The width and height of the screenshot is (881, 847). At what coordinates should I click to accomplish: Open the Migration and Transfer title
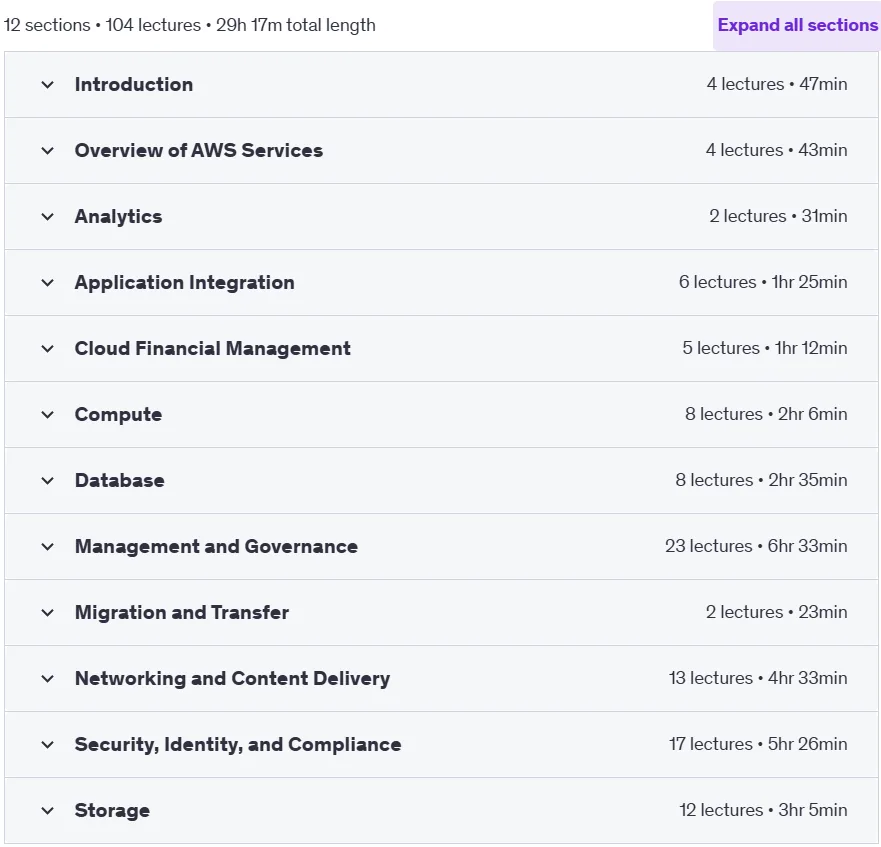click(182, 612)
